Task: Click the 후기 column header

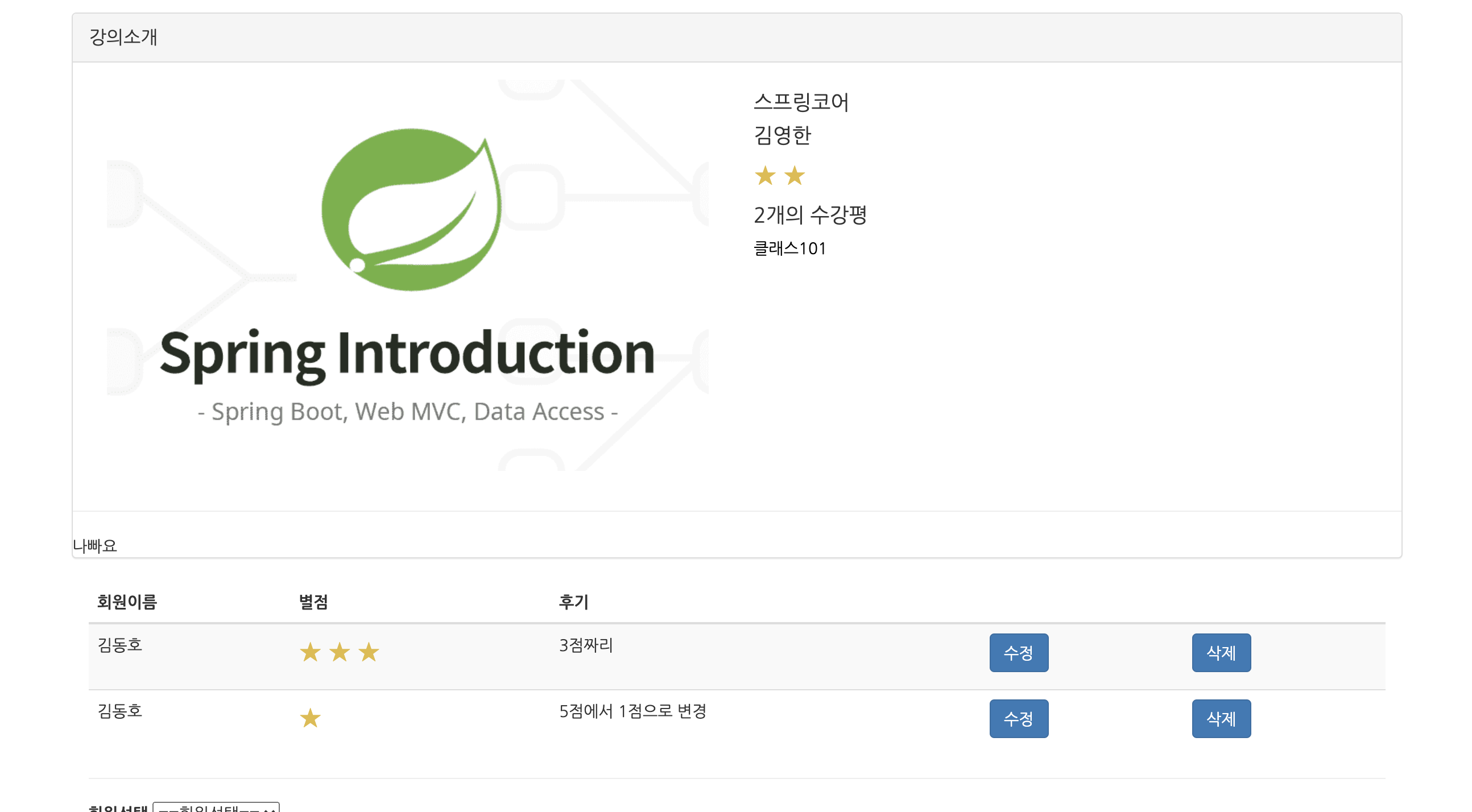Action: [573, 602]
